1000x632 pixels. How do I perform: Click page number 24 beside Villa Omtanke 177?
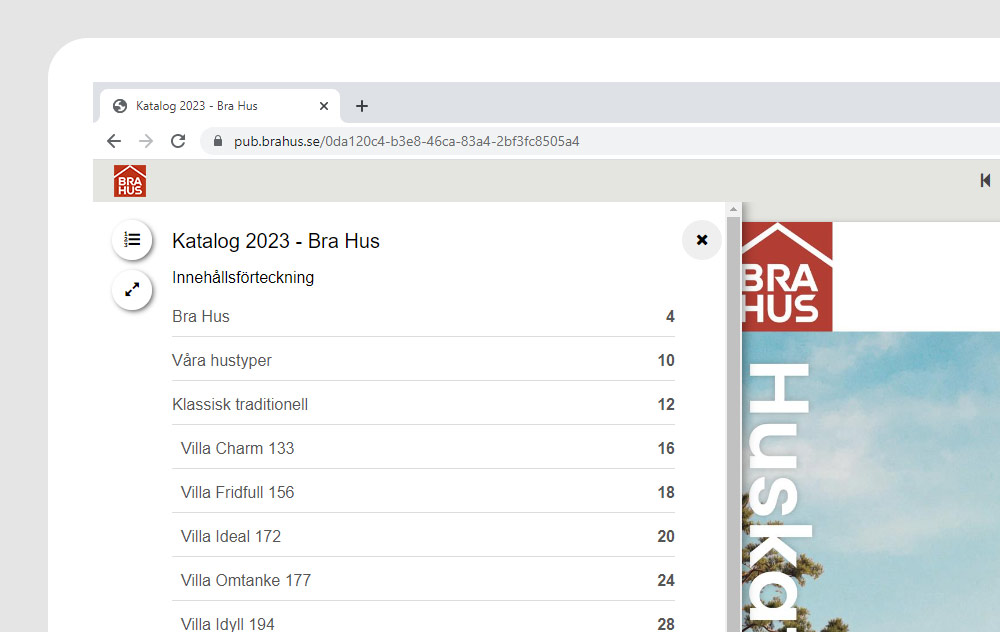[x=666, y=580]
